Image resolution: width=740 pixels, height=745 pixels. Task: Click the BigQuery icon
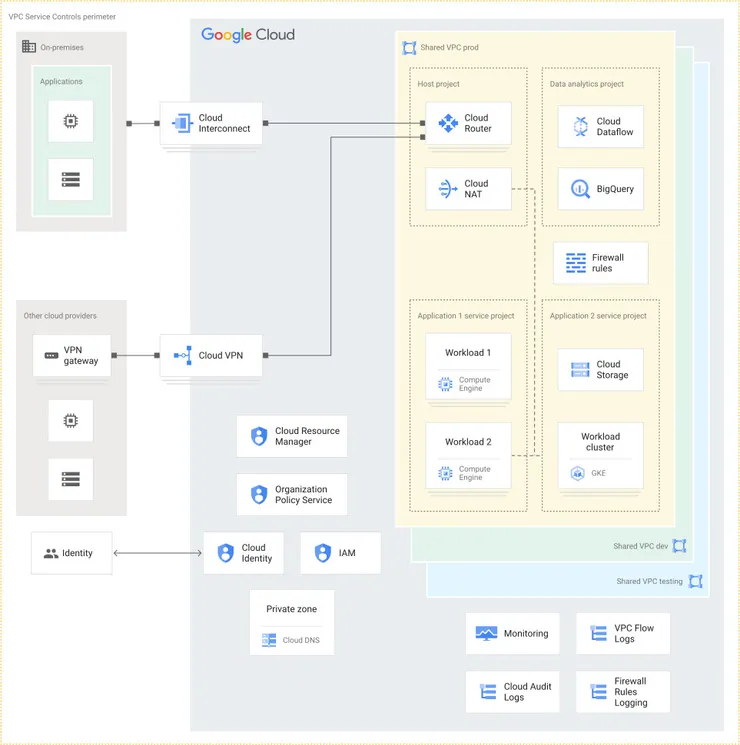tap(580, 188)
